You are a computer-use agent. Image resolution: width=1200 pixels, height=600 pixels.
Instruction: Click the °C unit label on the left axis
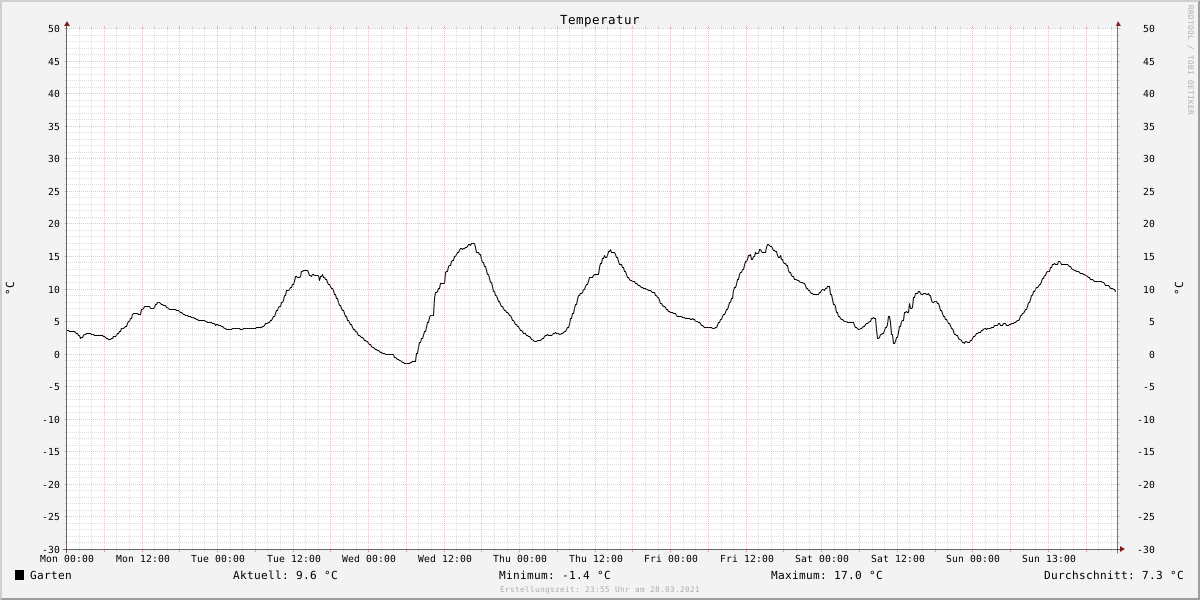[10, 288]
